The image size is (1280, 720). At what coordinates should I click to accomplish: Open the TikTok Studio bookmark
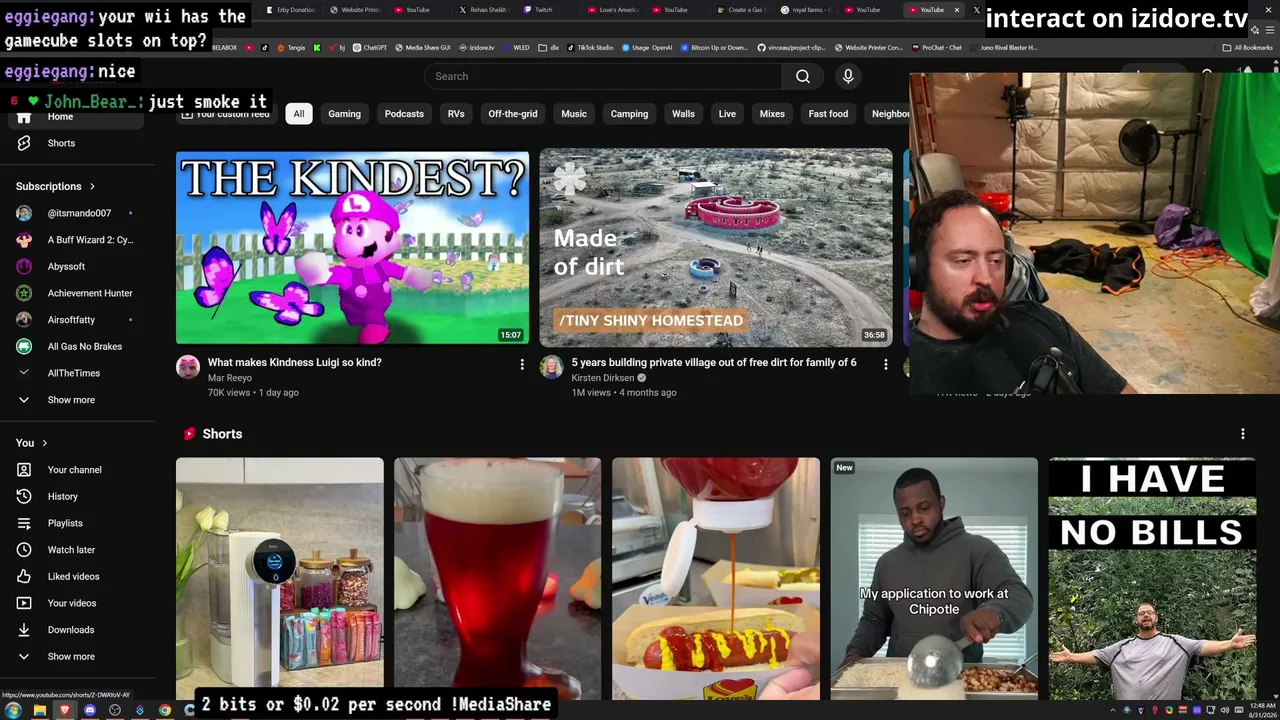tap(591, 48)
